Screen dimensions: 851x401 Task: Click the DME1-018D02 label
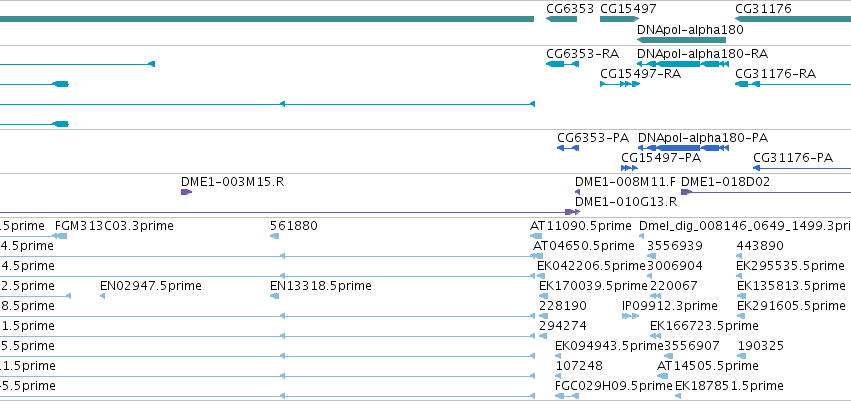(x=725, y=182)
